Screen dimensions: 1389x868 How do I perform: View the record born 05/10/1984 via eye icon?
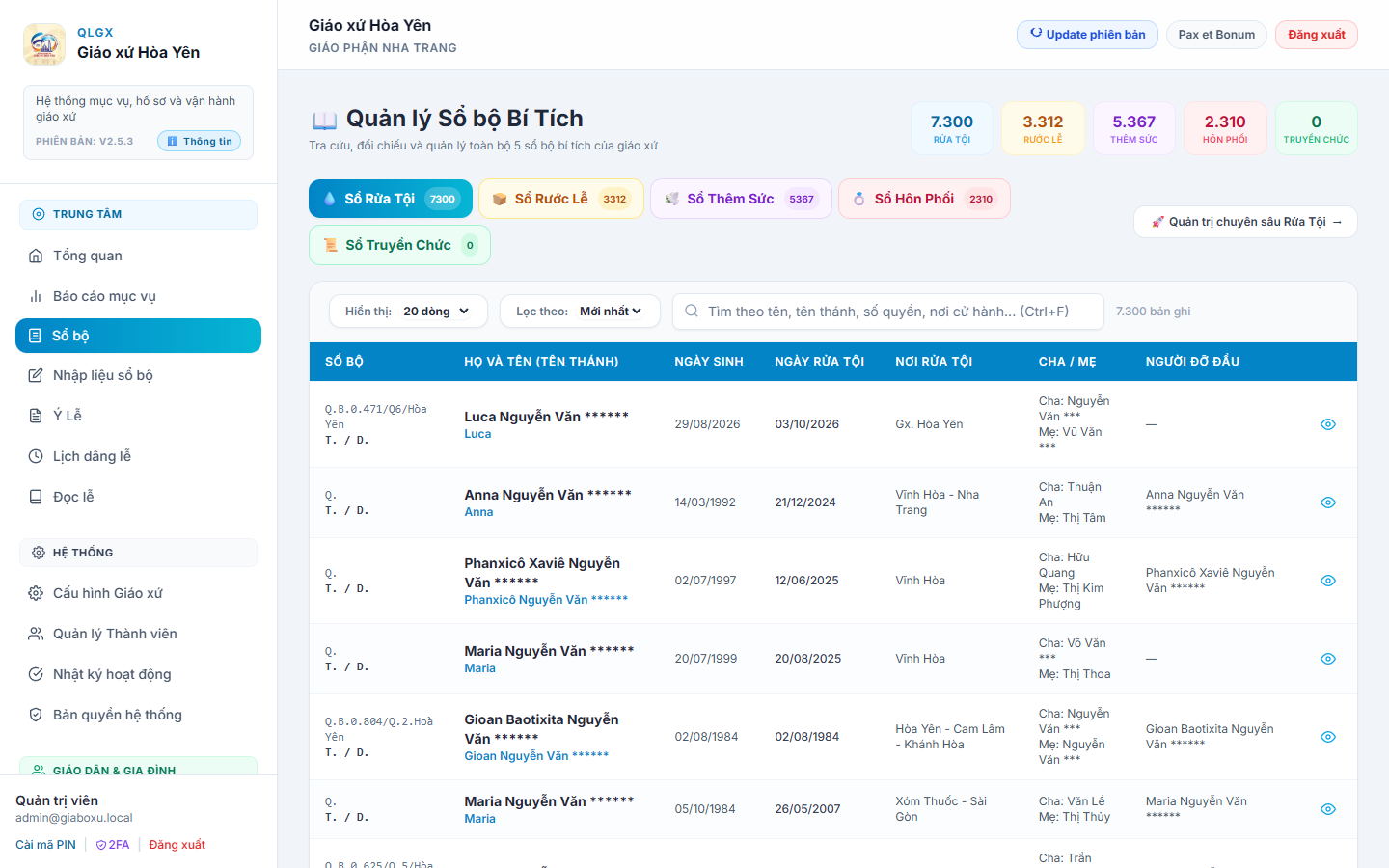[1328, 809]
